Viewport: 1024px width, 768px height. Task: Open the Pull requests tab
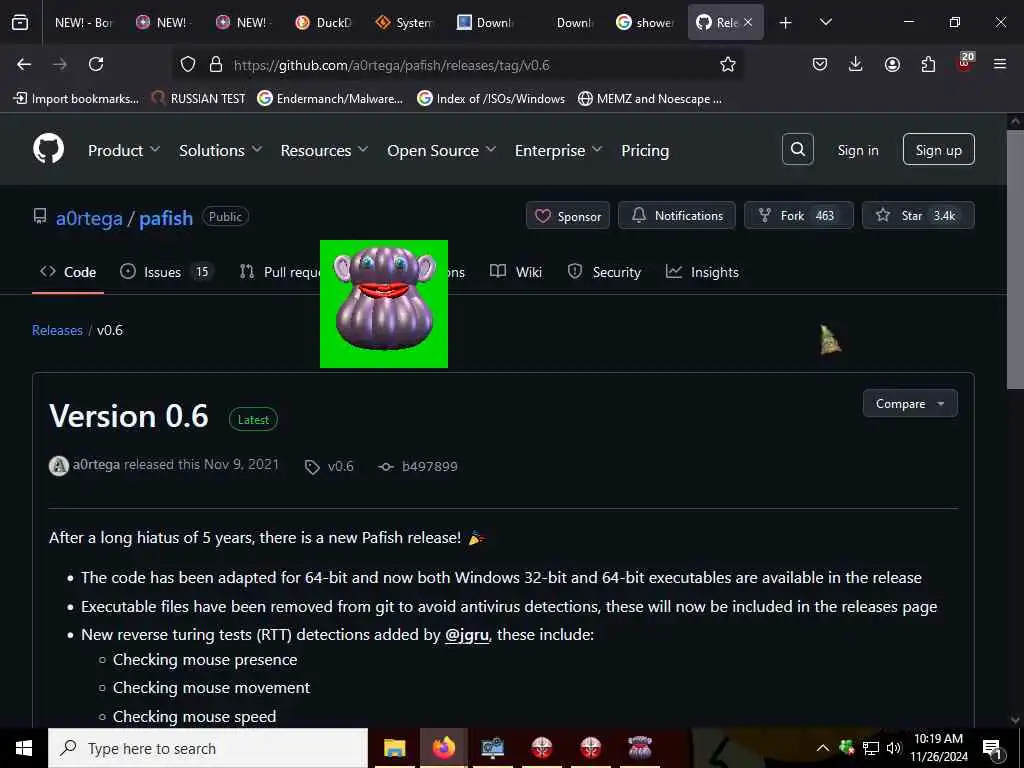[280, 272]
